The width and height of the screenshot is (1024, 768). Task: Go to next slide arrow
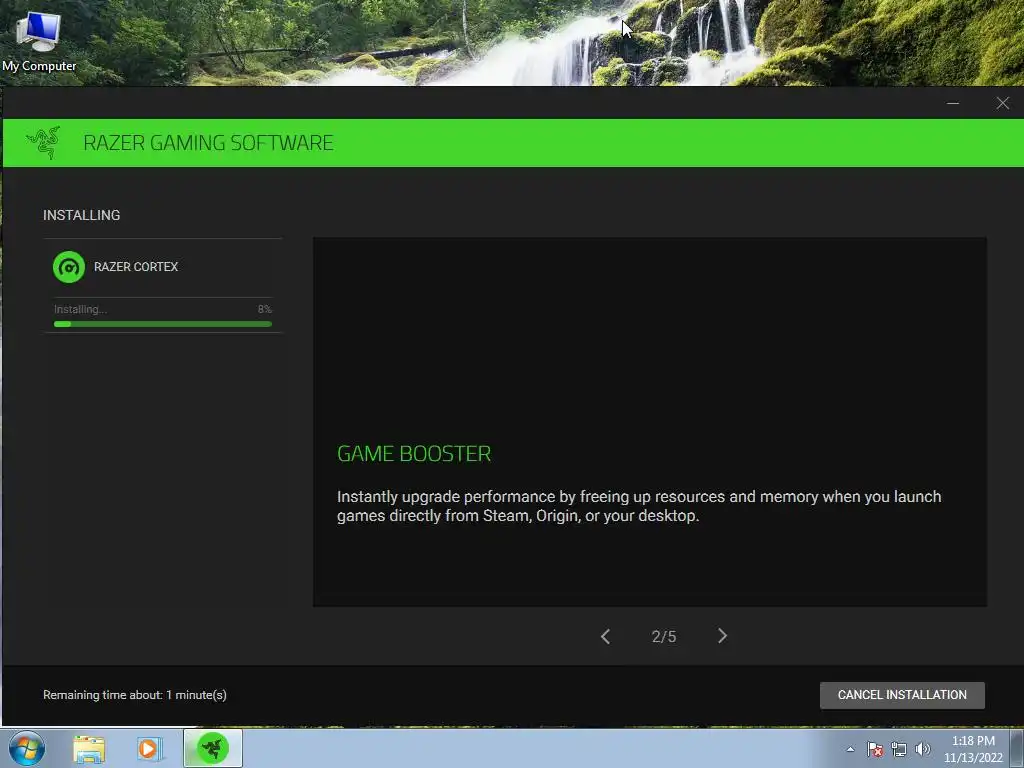click(722, 636)
